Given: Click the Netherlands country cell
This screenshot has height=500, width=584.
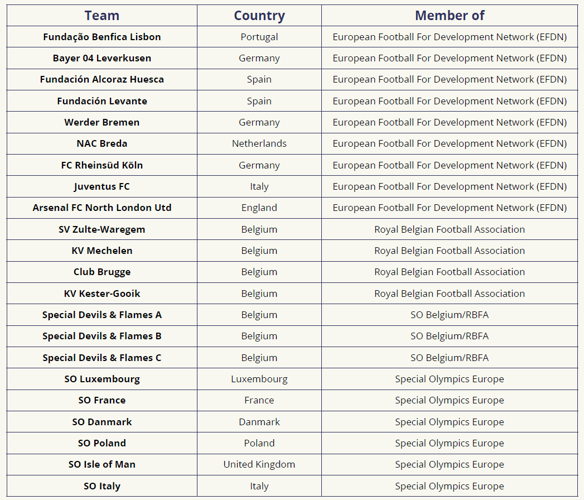Looking at the screenshot, I should coord(259,143).
